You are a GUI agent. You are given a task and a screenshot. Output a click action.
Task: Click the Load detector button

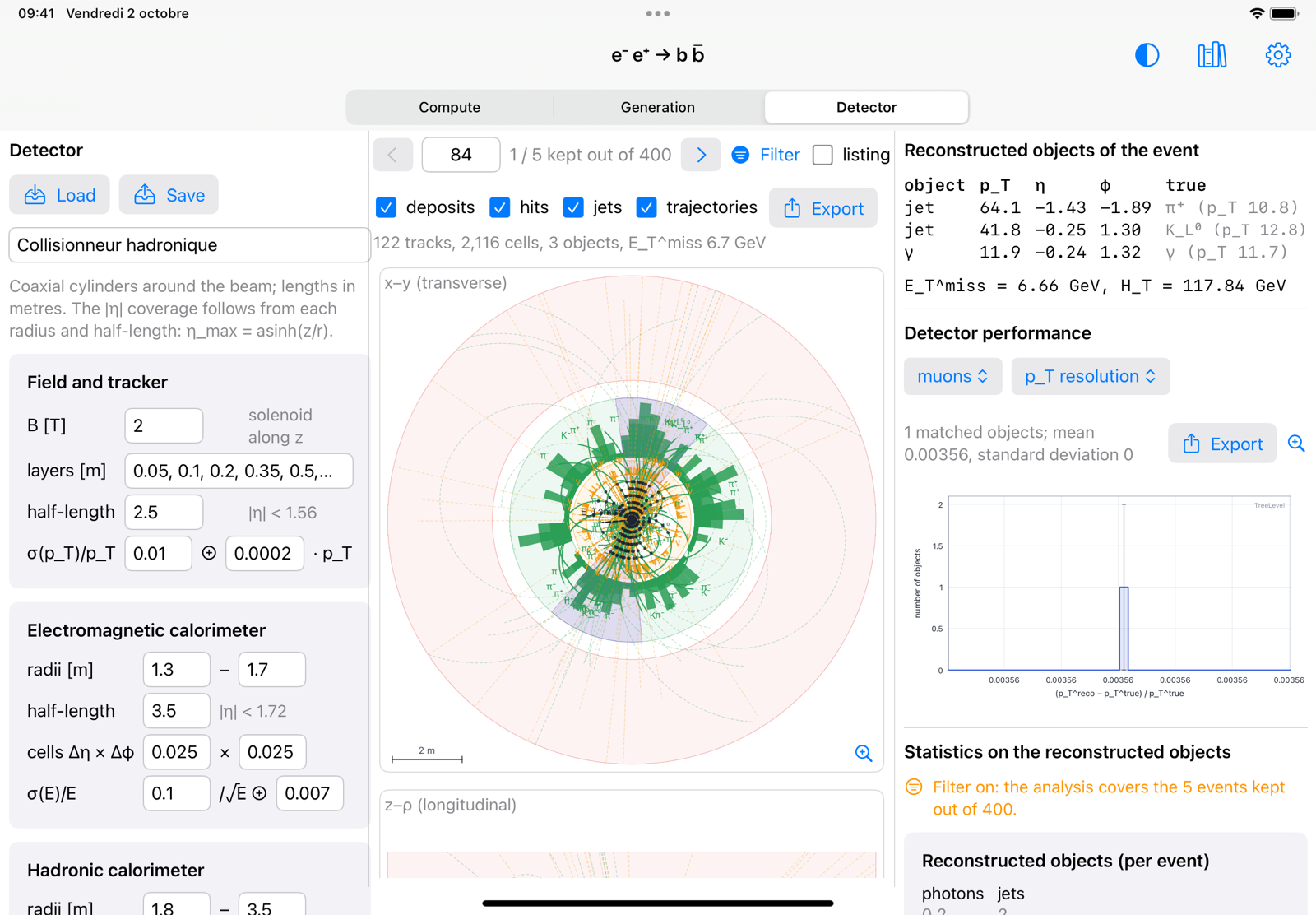coord(59,195)
